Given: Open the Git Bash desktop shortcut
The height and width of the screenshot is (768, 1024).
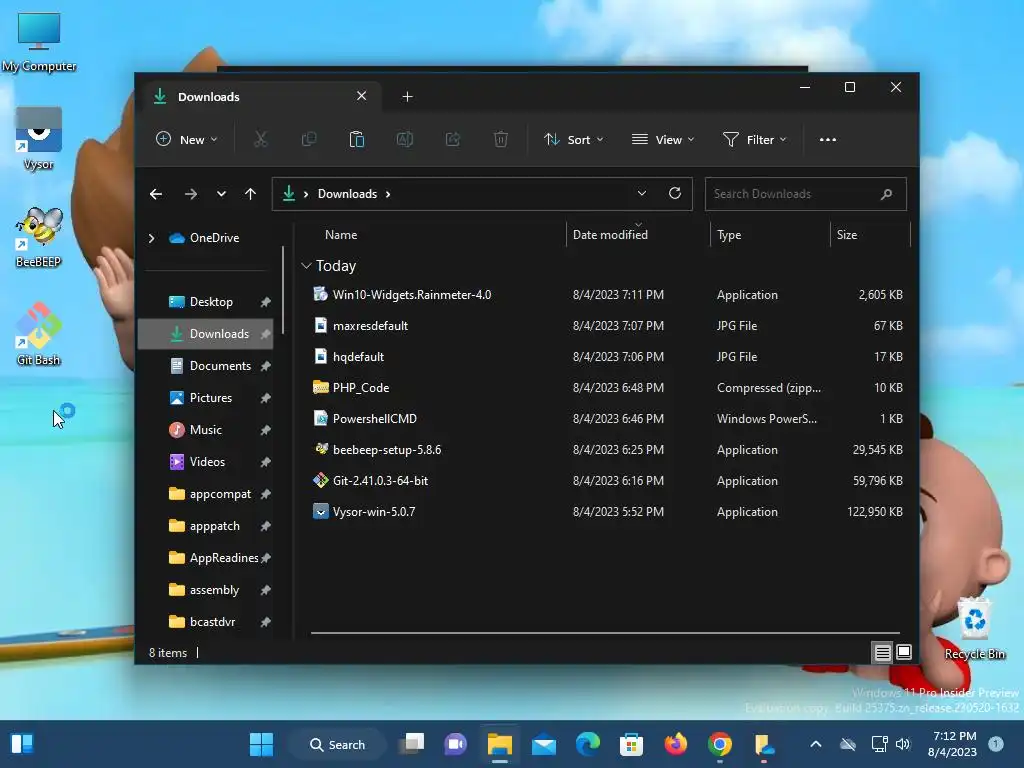Looking at the screenshot, I should click(39, 334).
